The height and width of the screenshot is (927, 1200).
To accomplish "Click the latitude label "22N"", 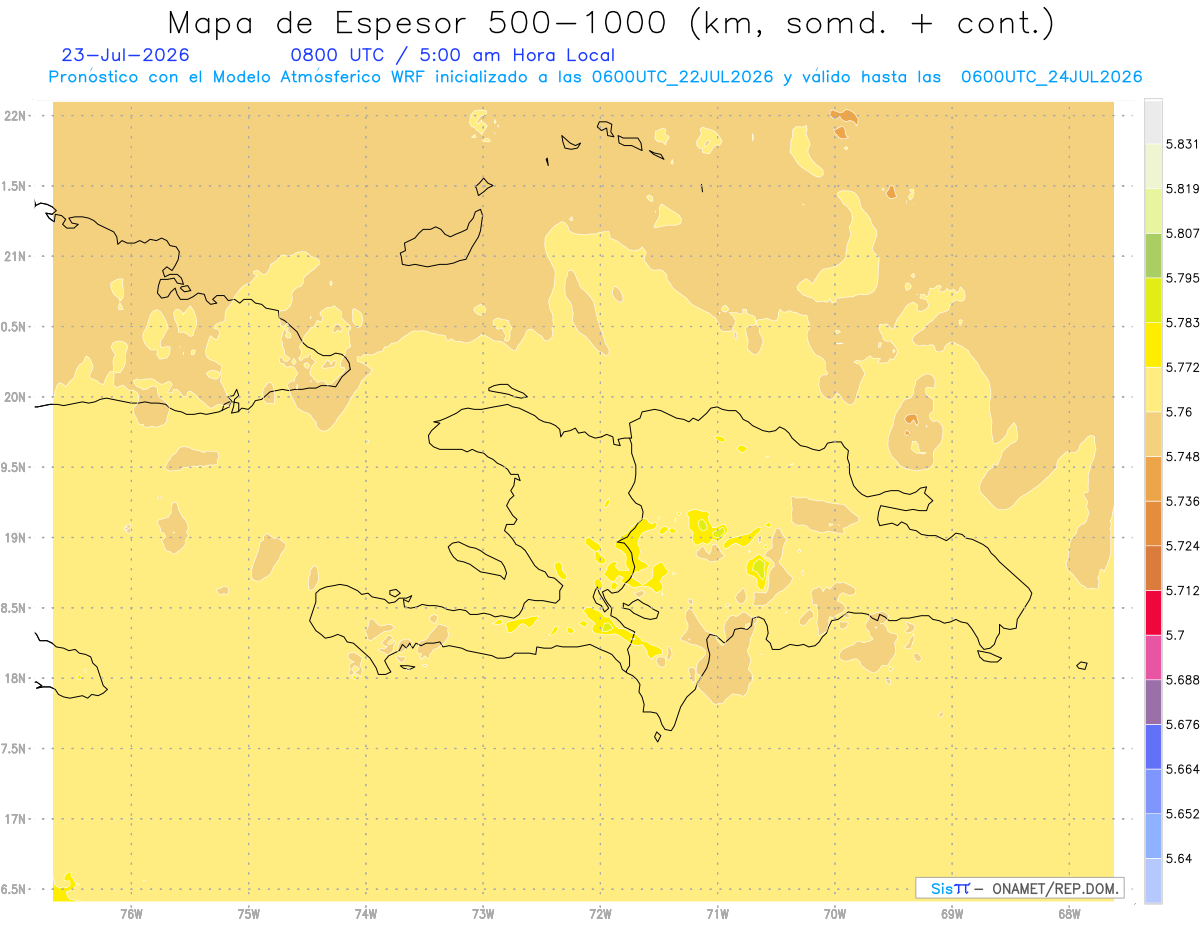I will click(x=15, y=116).
